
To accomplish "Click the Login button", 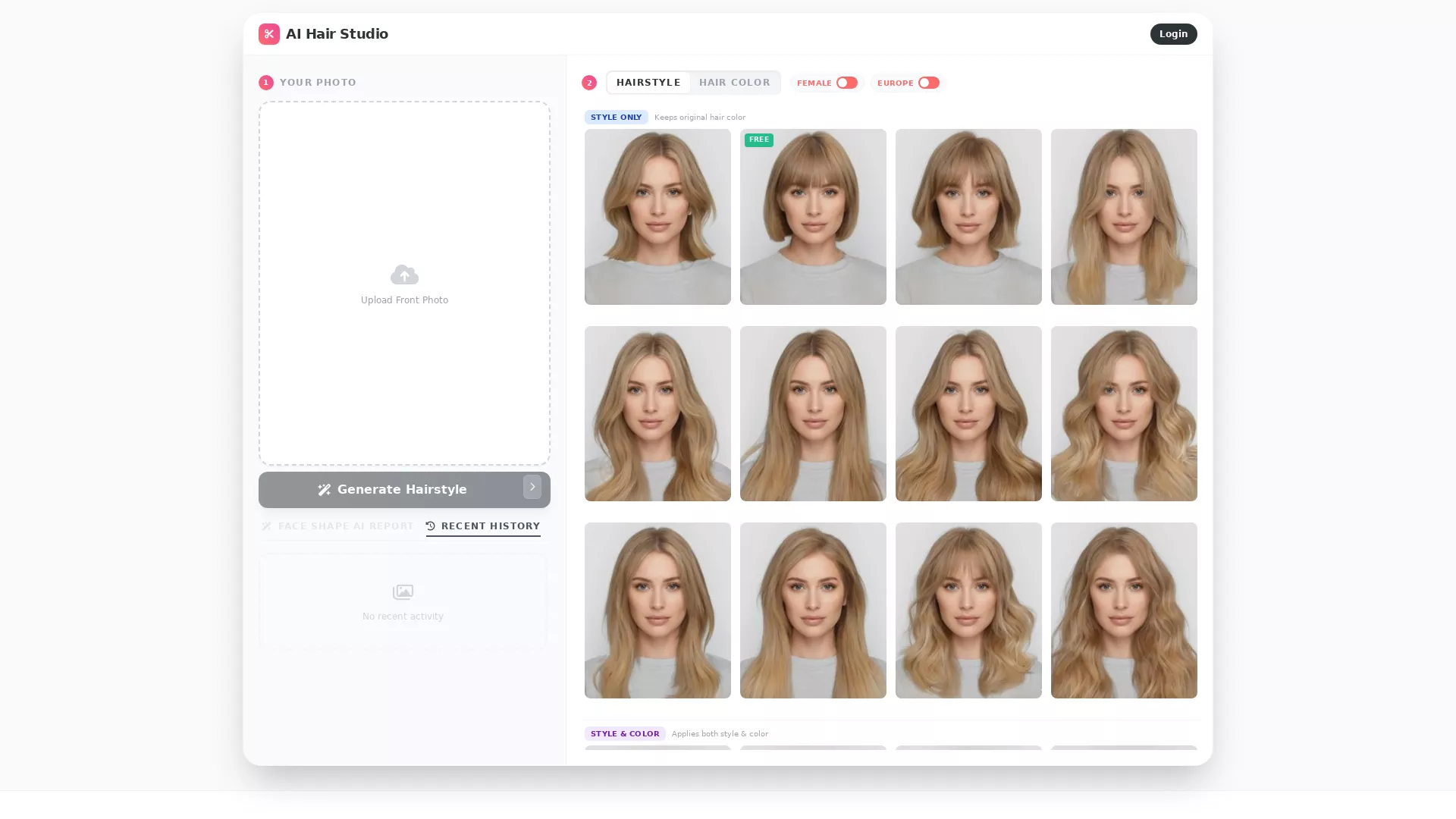I will point(1173,33).
